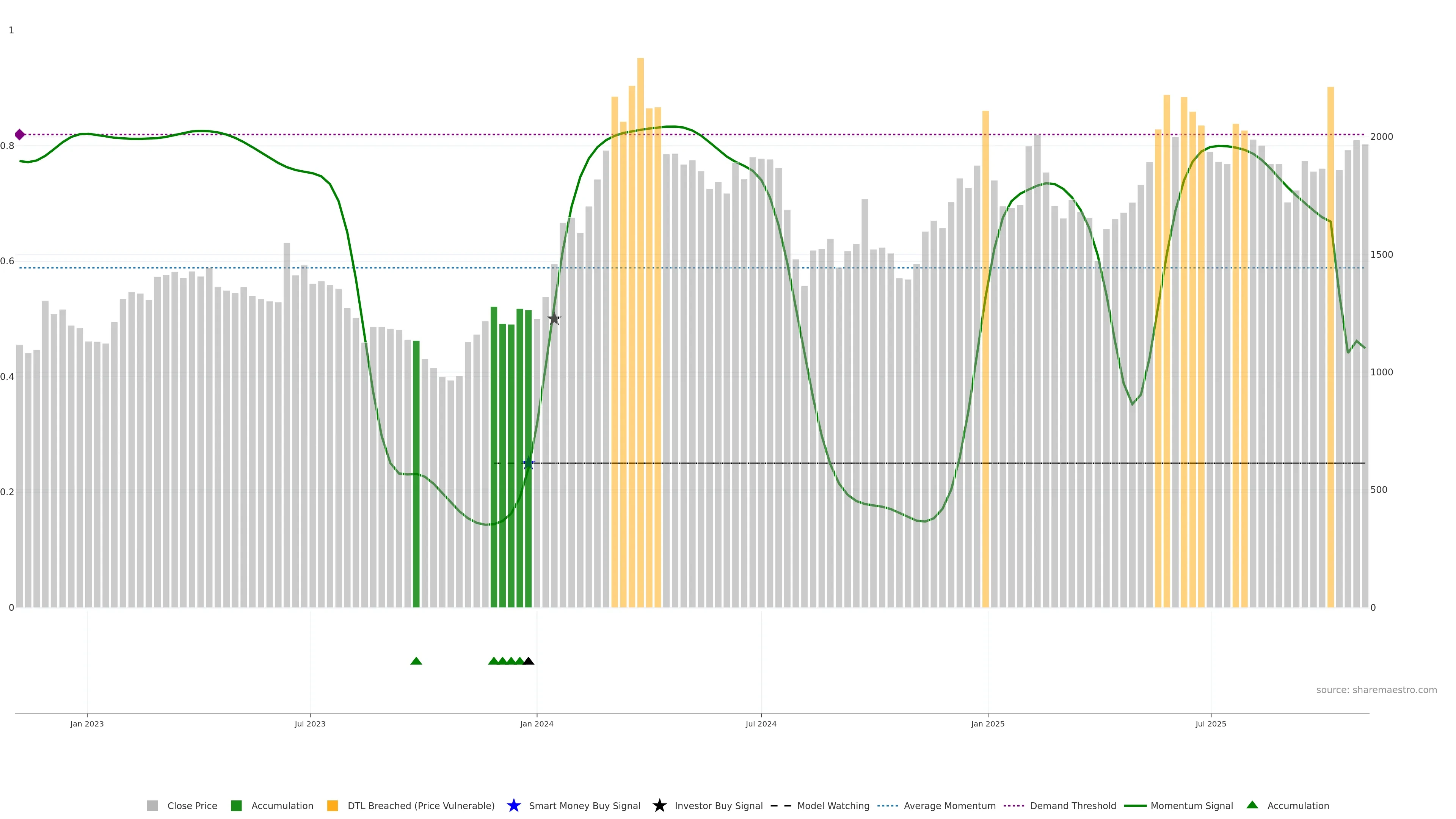Click the gray Close Price legend swatch
Image resolution: width=1456 pixels, height=819 pixels.
(x=152, y=805)
